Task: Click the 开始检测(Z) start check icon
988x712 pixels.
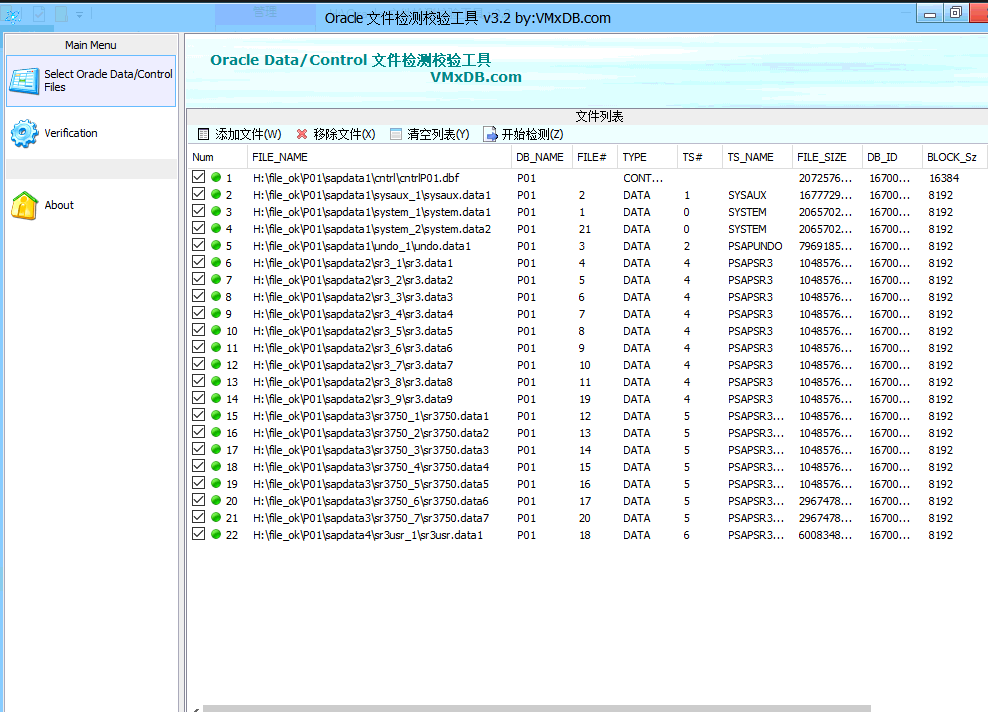Action: coord(490,134)
